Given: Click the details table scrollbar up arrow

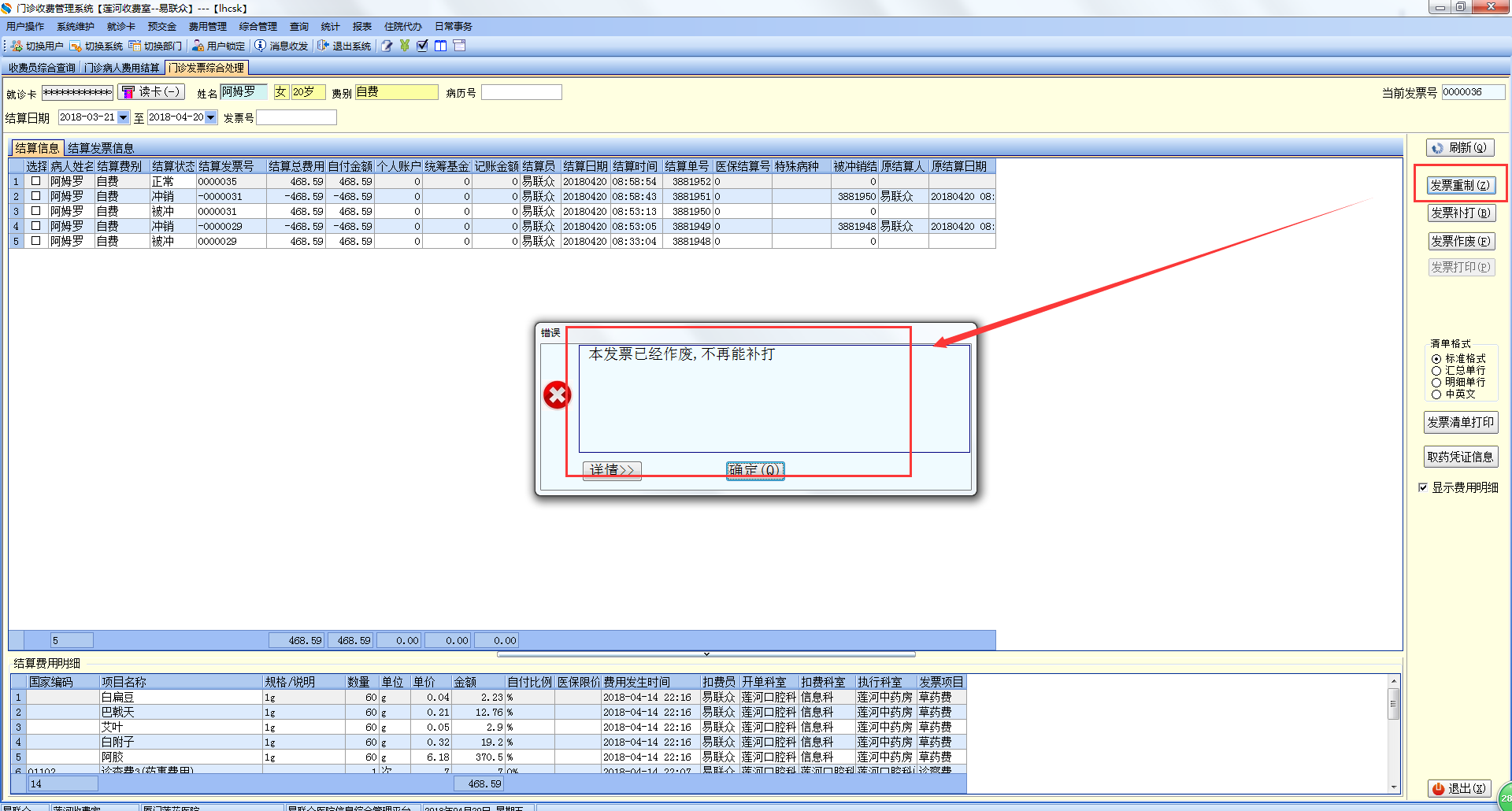Looking at the screenshot, I should click(x=1394, y=681).
